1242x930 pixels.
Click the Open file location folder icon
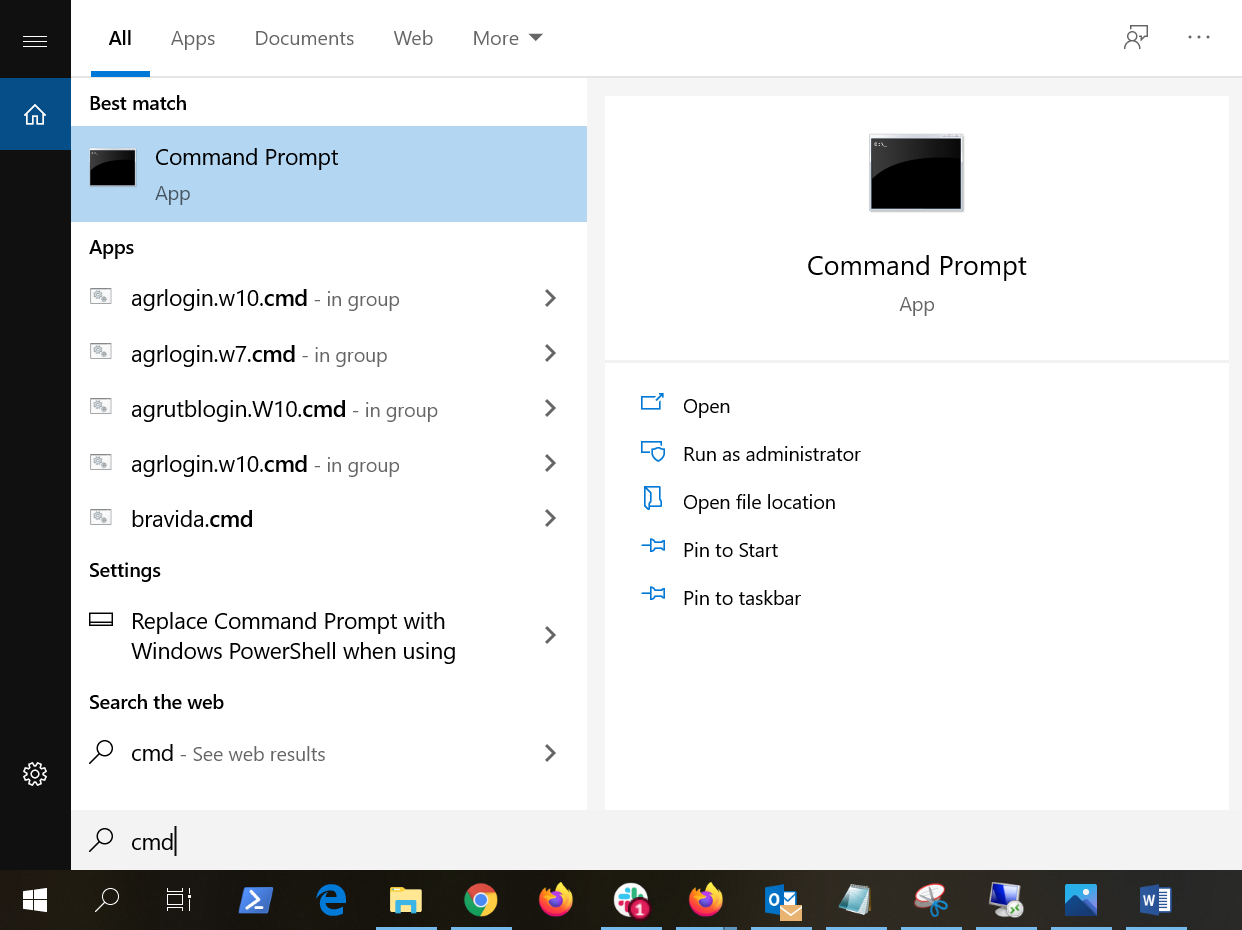point(653,500)
